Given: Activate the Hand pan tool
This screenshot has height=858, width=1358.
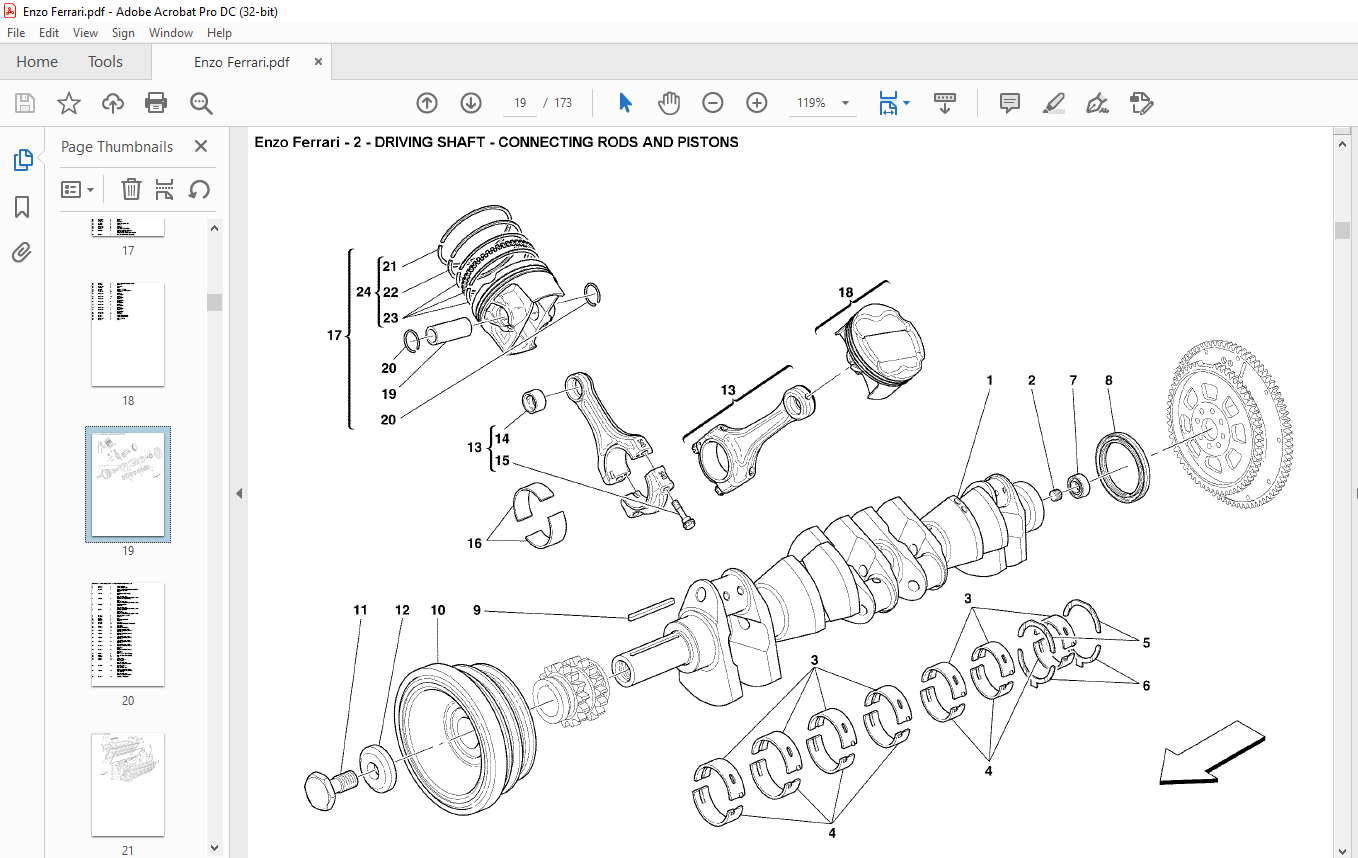Looking at the screenshot, I should pos(669,103).
